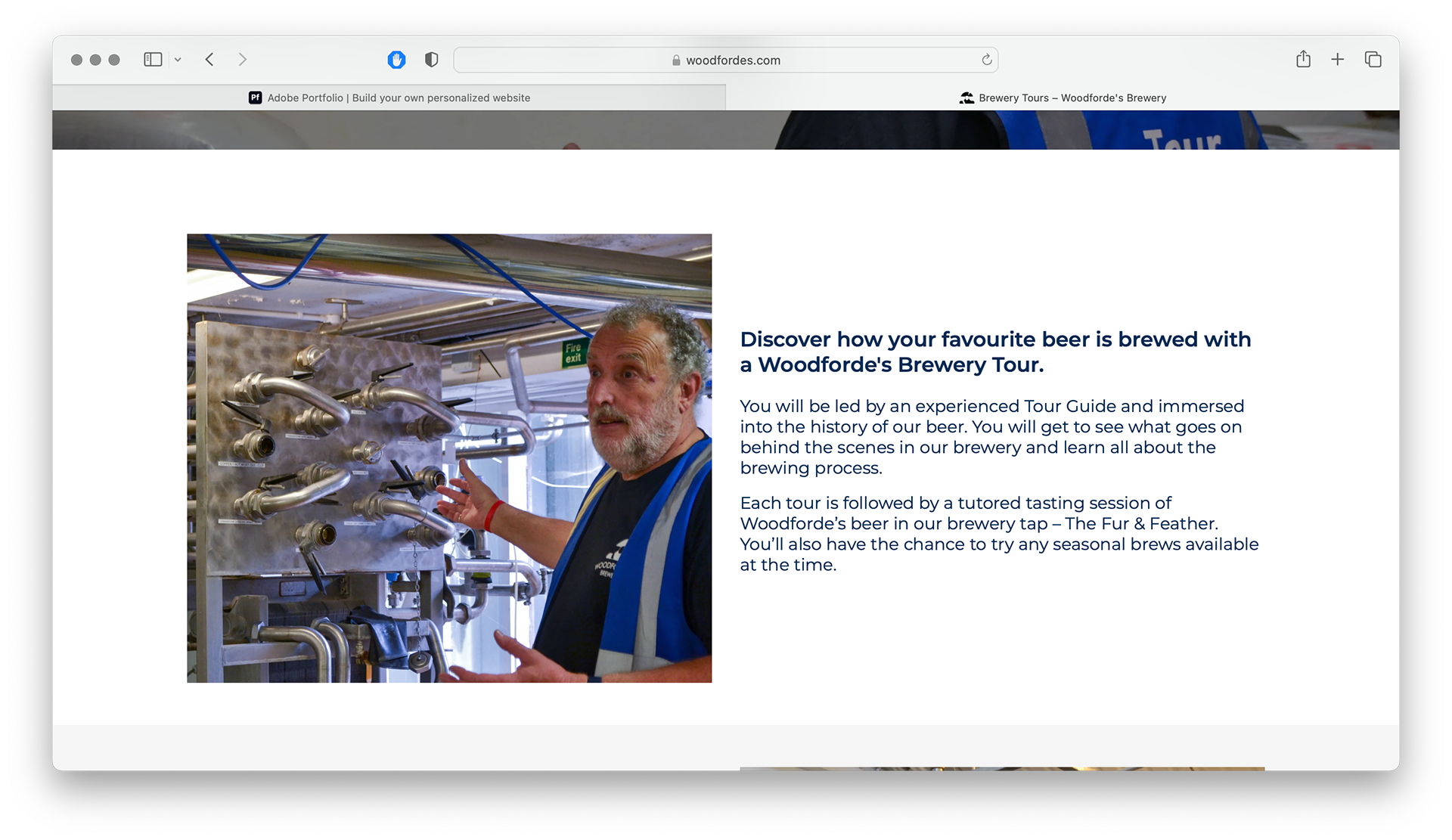Toggle the Safari sidebar button

tap(153, 60)
